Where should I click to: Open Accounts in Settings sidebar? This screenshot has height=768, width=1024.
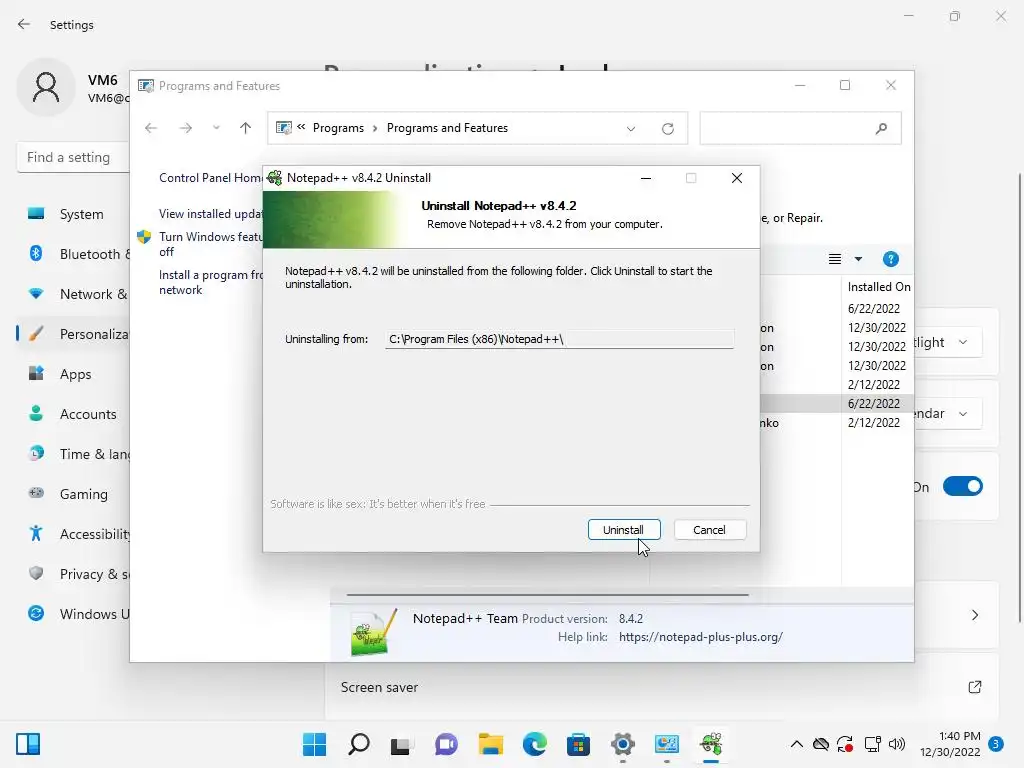click(x=73, y=414)
